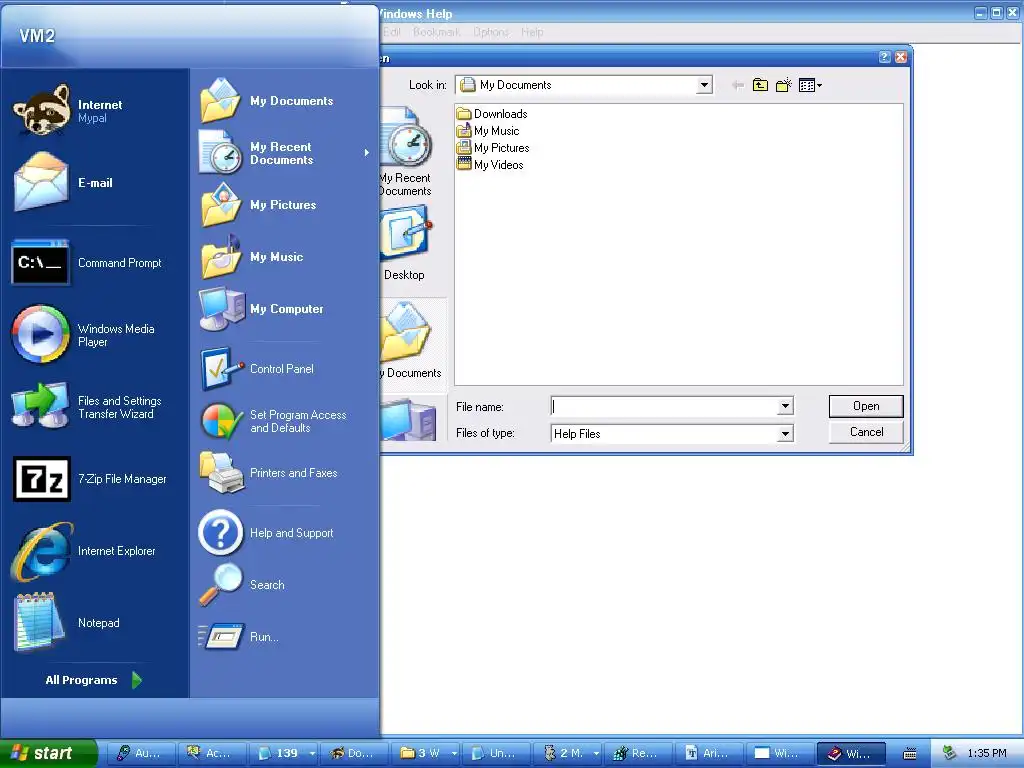Open the 139 taskbar group
The height and width of the screenshot is (768, 1024).
click(x=283, y=754)
